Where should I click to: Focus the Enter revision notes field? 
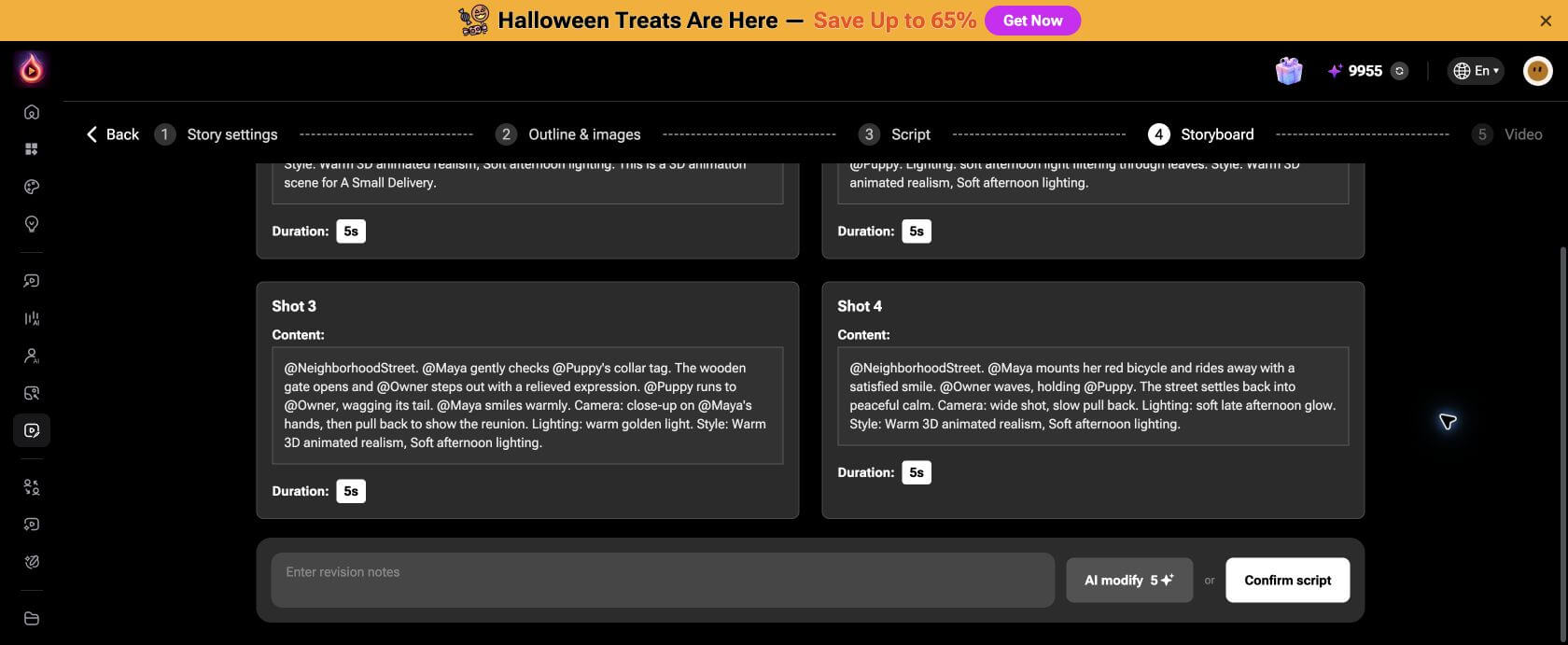pyautogui.click(x=663, y=580)
